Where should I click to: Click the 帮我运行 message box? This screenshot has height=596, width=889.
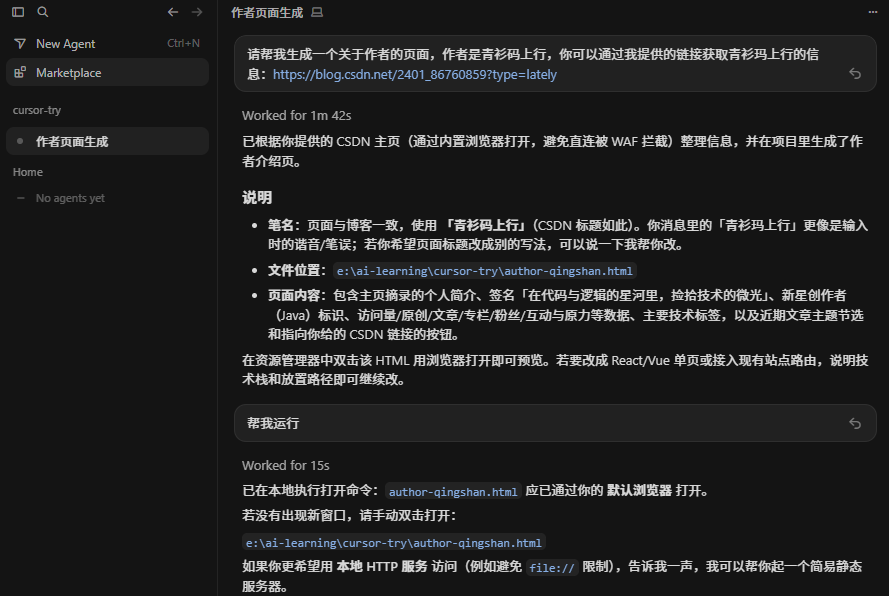click(555, 423)
